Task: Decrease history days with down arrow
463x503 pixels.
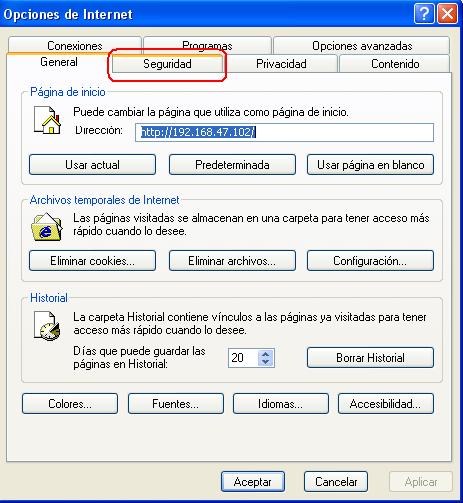Action: click(266, 362)
